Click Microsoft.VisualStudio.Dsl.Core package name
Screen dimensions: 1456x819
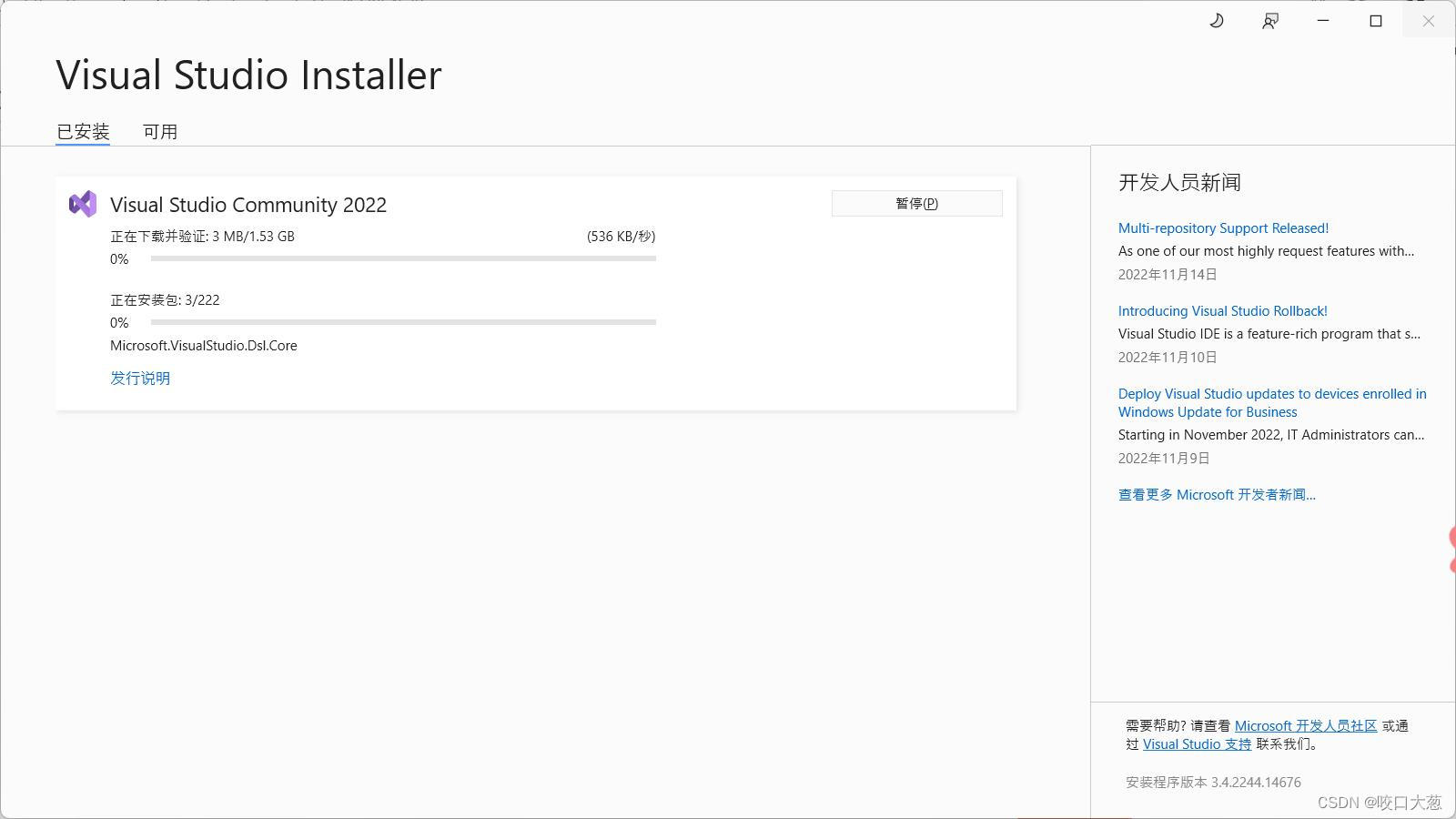coord(204,346)
